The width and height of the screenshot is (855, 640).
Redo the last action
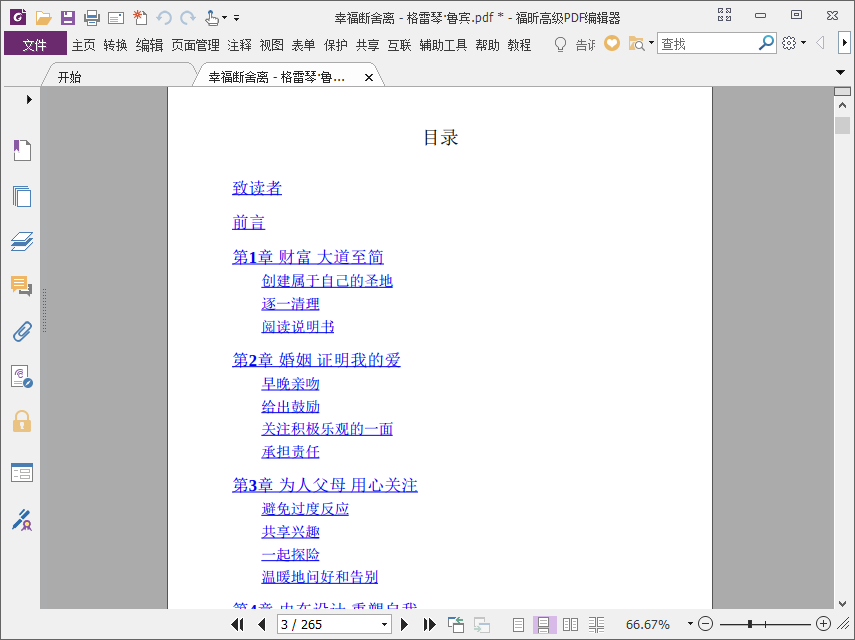pyautogui.click(x=188, y=18)
